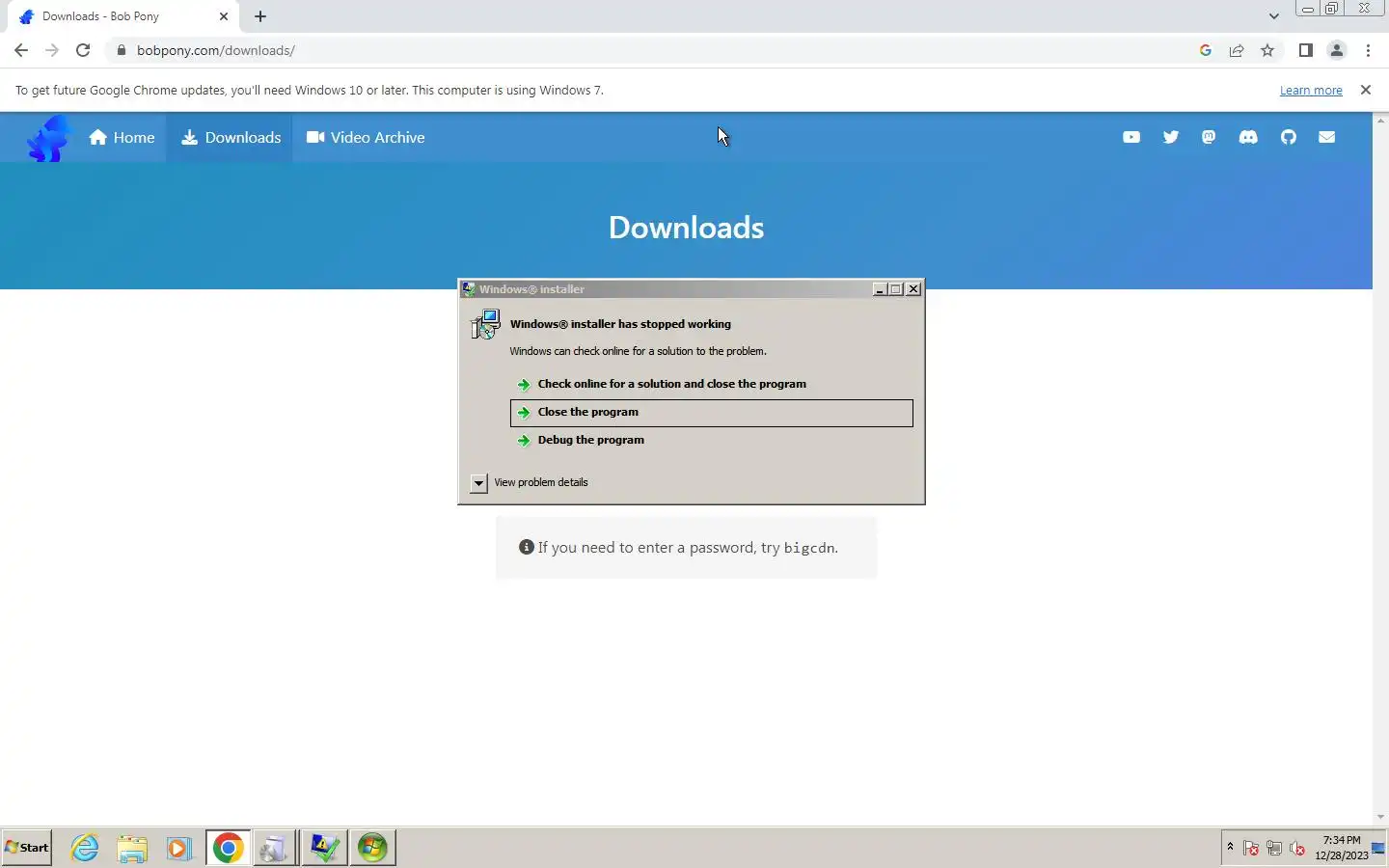Click the Windows orb taskbar button

pyautogui.click(x=372, y=848)
